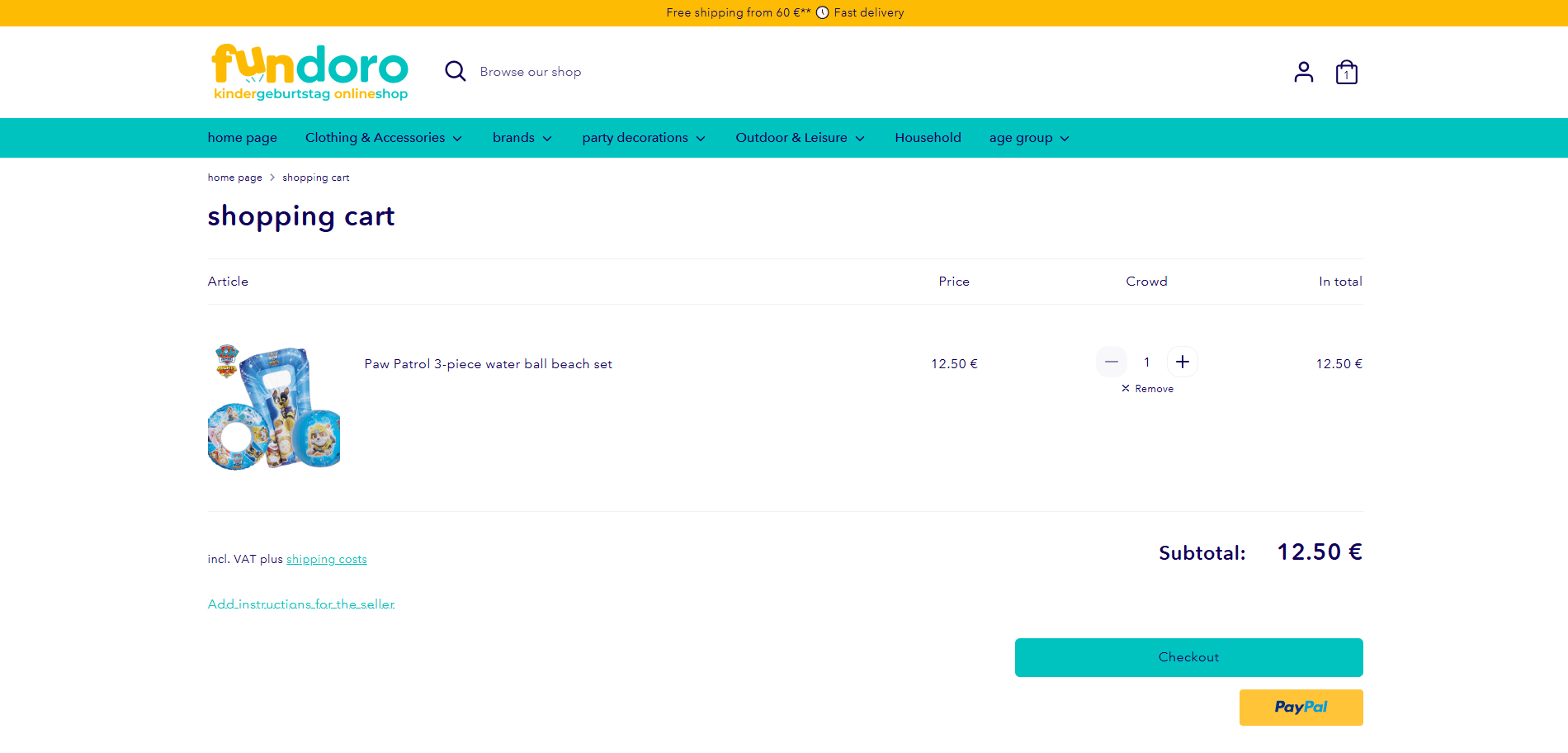Image resolution: width=1568 pixels, height=753 pixels.
Task: Navigate back via the home page breadcrumb
Action: click(234, 178)
